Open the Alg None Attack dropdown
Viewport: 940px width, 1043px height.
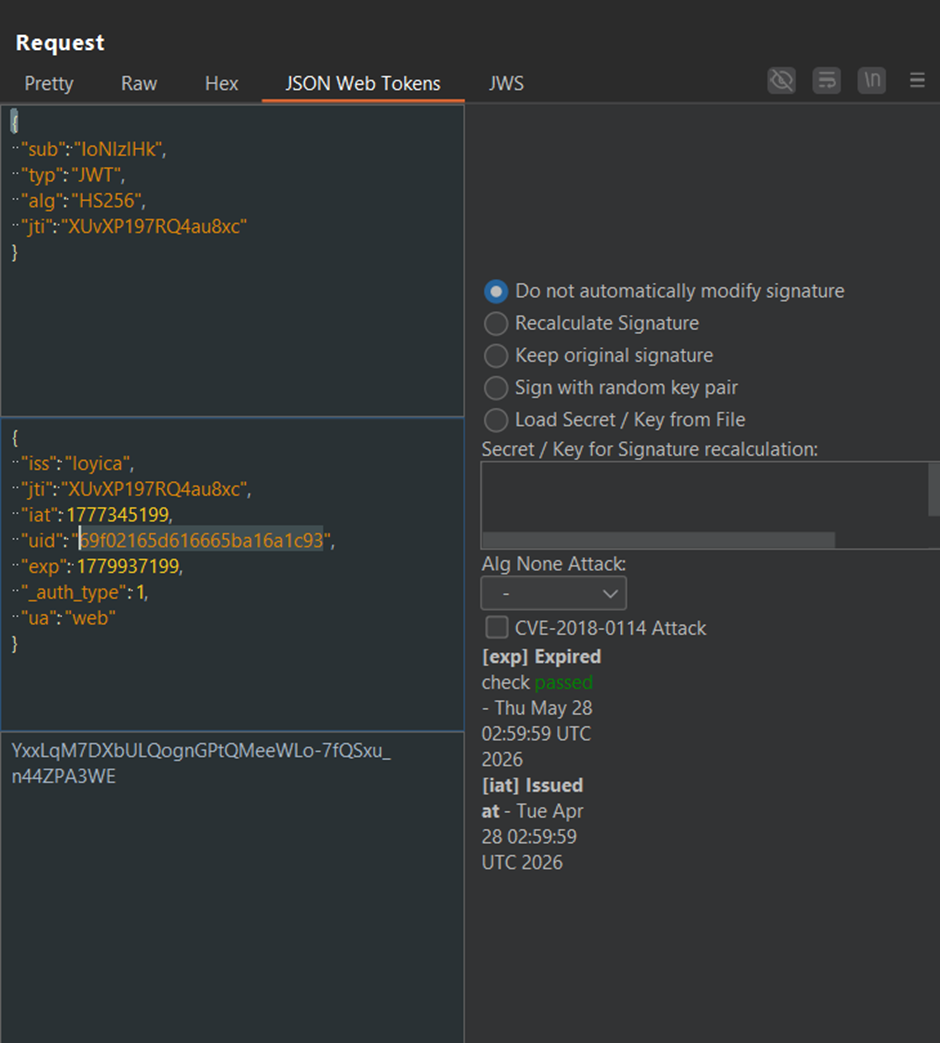pos(553,593)
